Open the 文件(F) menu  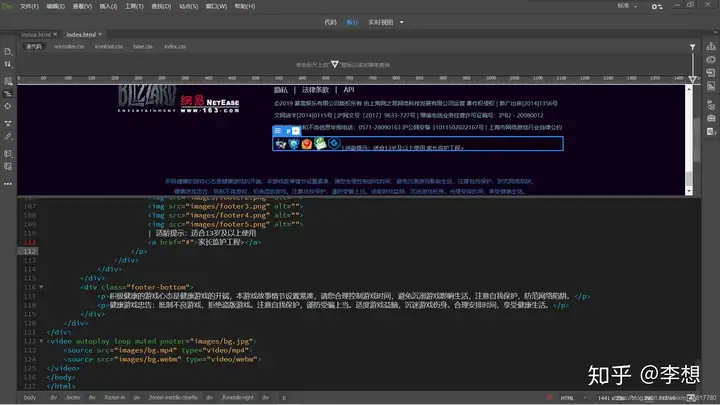[x=29, y=6]
